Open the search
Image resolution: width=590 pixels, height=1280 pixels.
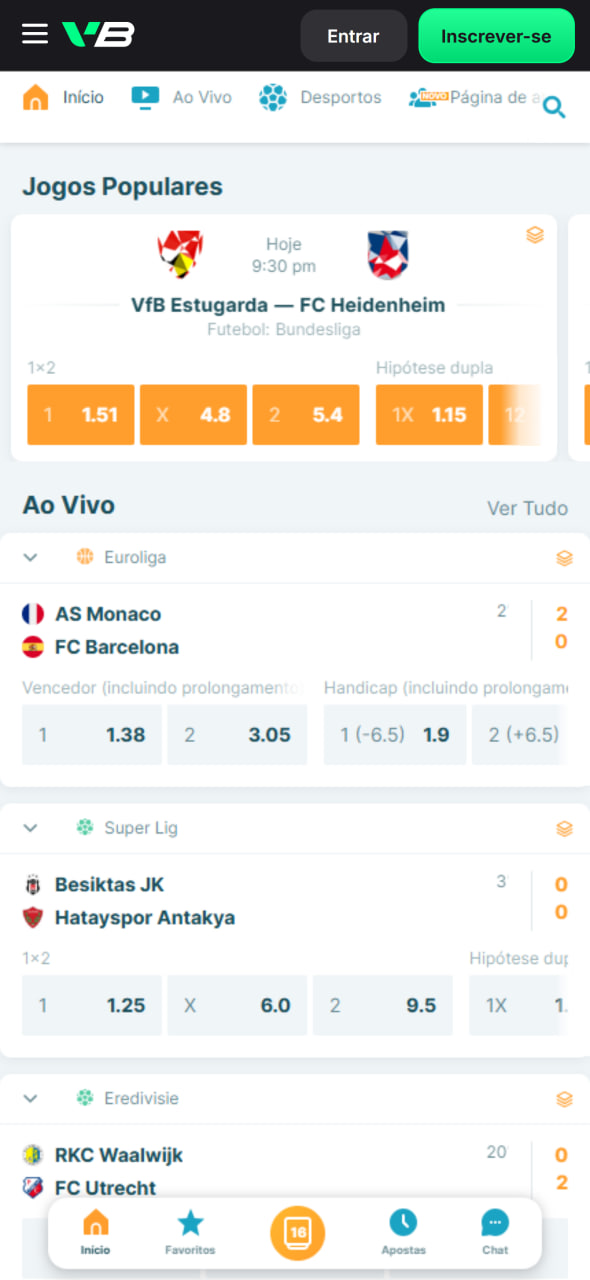[553, 107]
